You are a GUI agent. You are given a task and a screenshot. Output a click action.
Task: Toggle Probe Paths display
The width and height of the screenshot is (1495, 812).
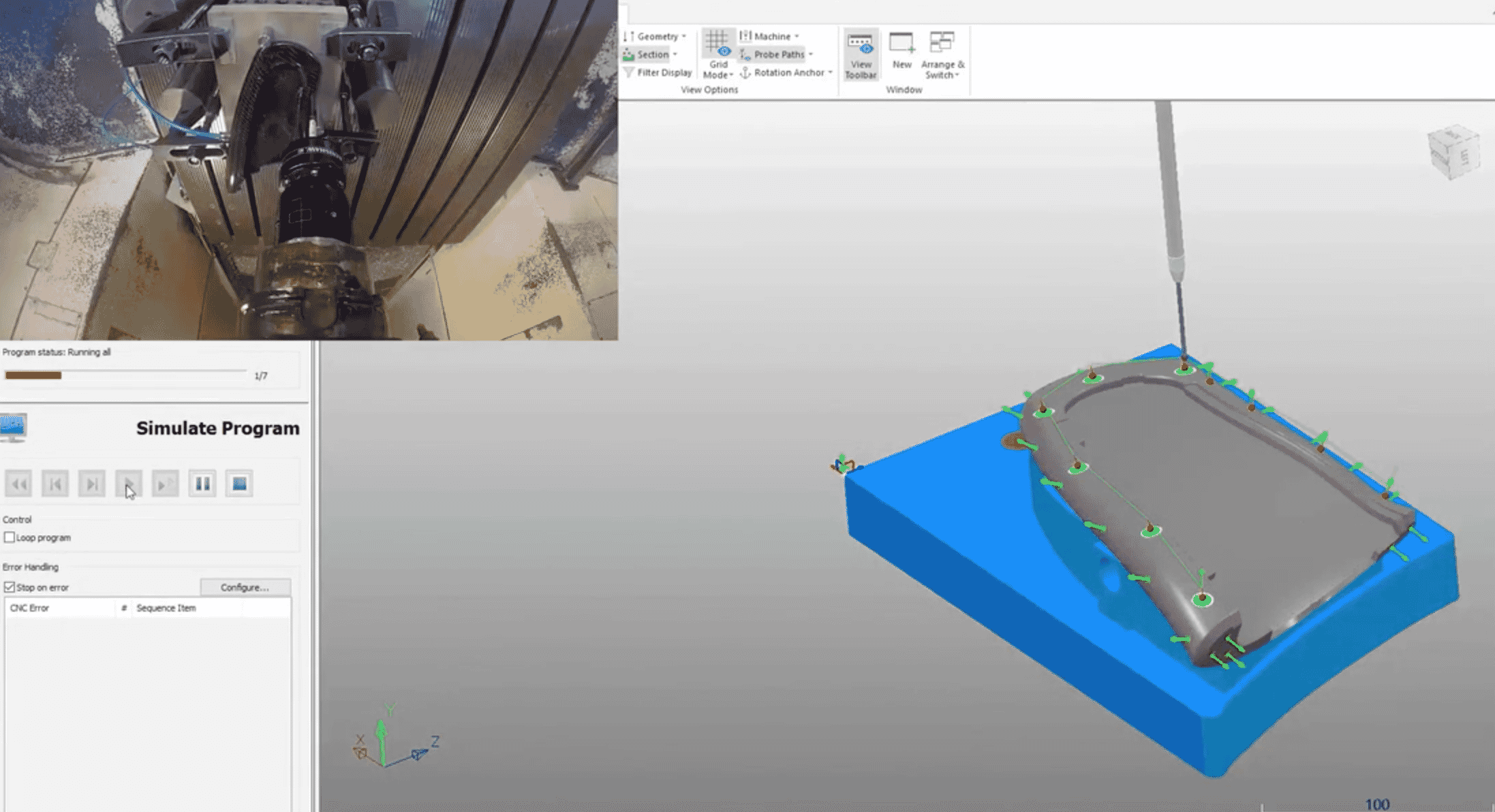(x=778, y=54)
